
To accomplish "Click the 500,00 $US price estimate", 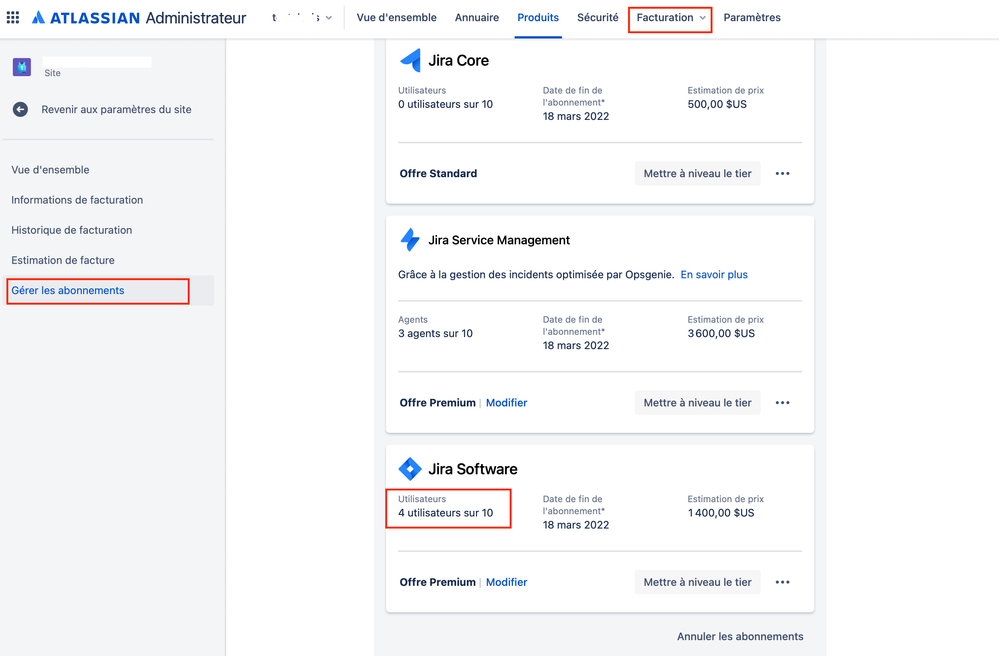I will click(717, 104).
